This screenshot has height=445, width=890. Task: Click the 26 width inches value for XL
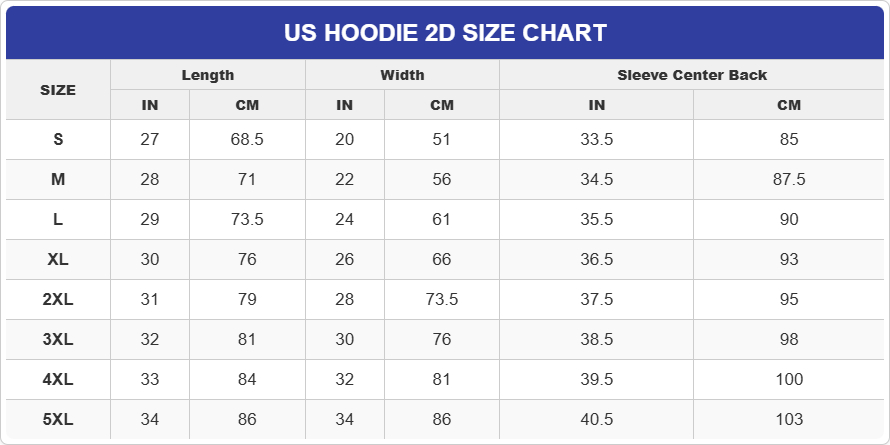click(345, 260)
